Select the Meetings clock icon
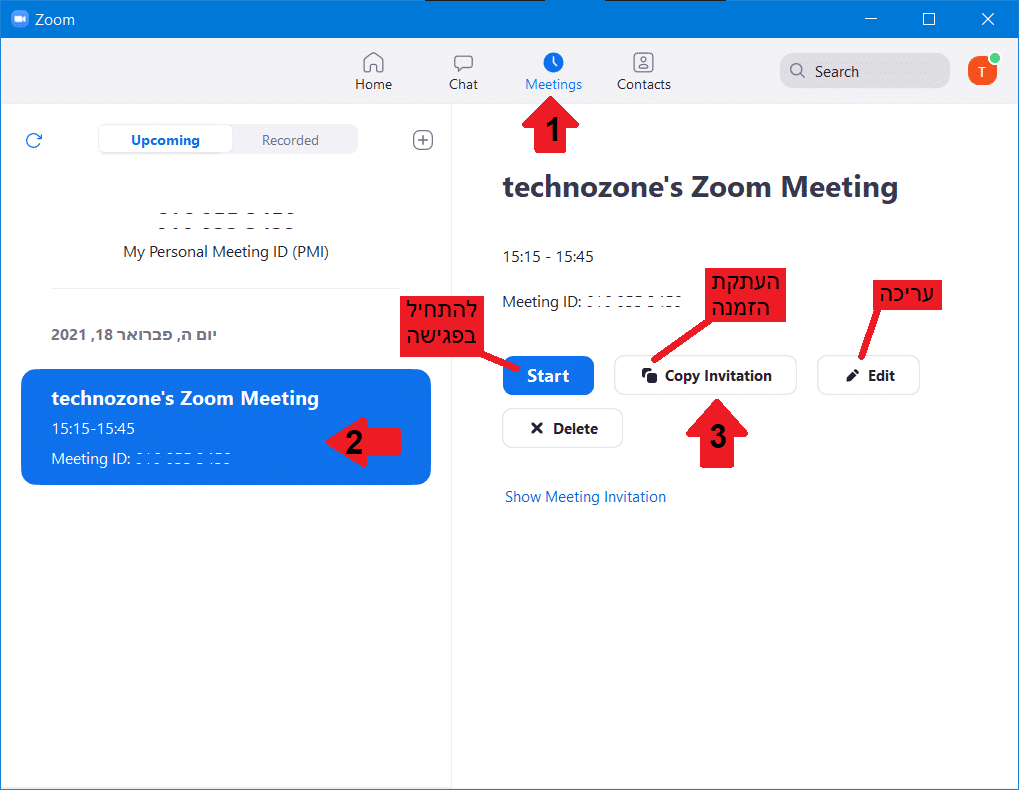1019x790 pixels. (x=553, y=63)
